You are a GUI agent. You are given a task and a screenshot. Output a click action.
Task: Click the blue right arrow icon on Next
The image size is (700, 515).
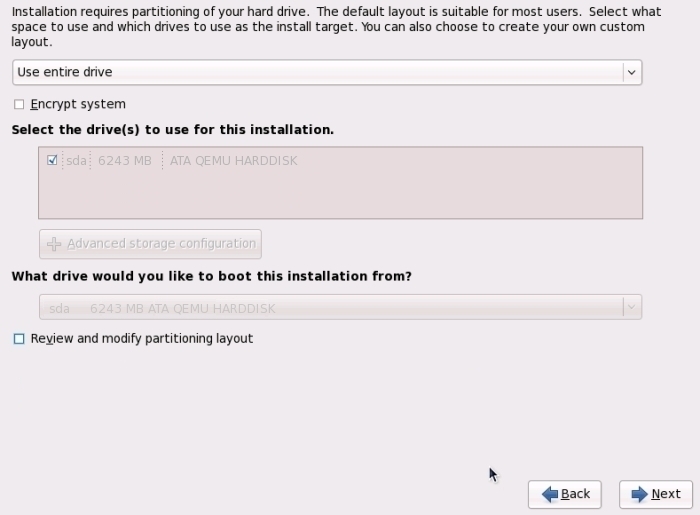(639, 494)
